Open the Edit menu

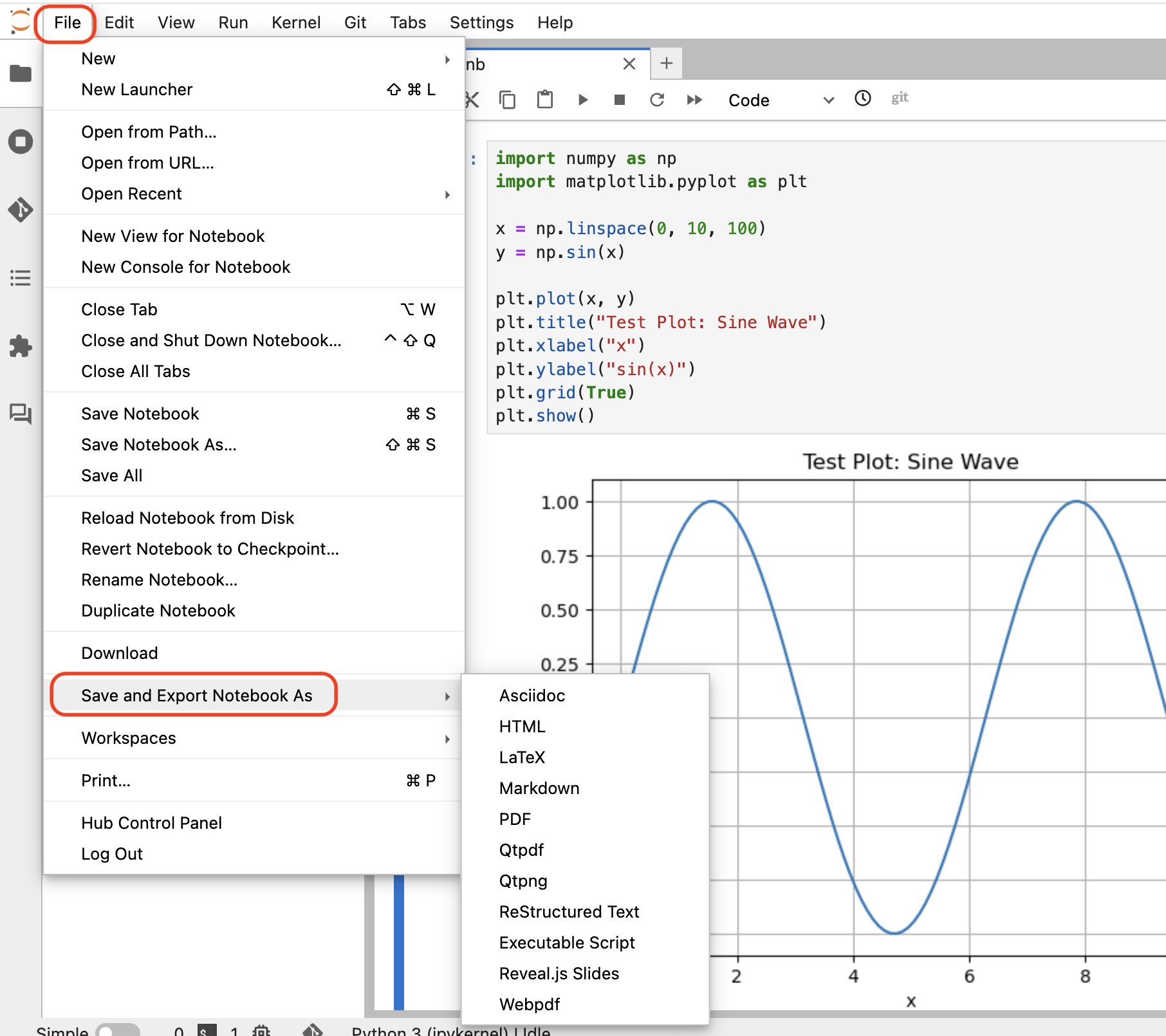click(x=119, y=23)
